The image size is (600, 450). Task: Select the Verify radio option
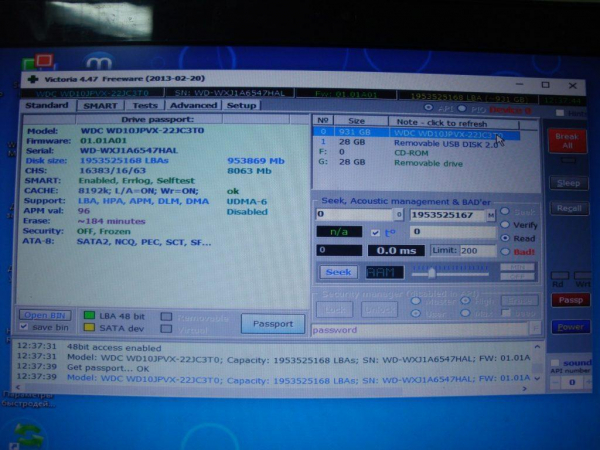tap(505, 224)
